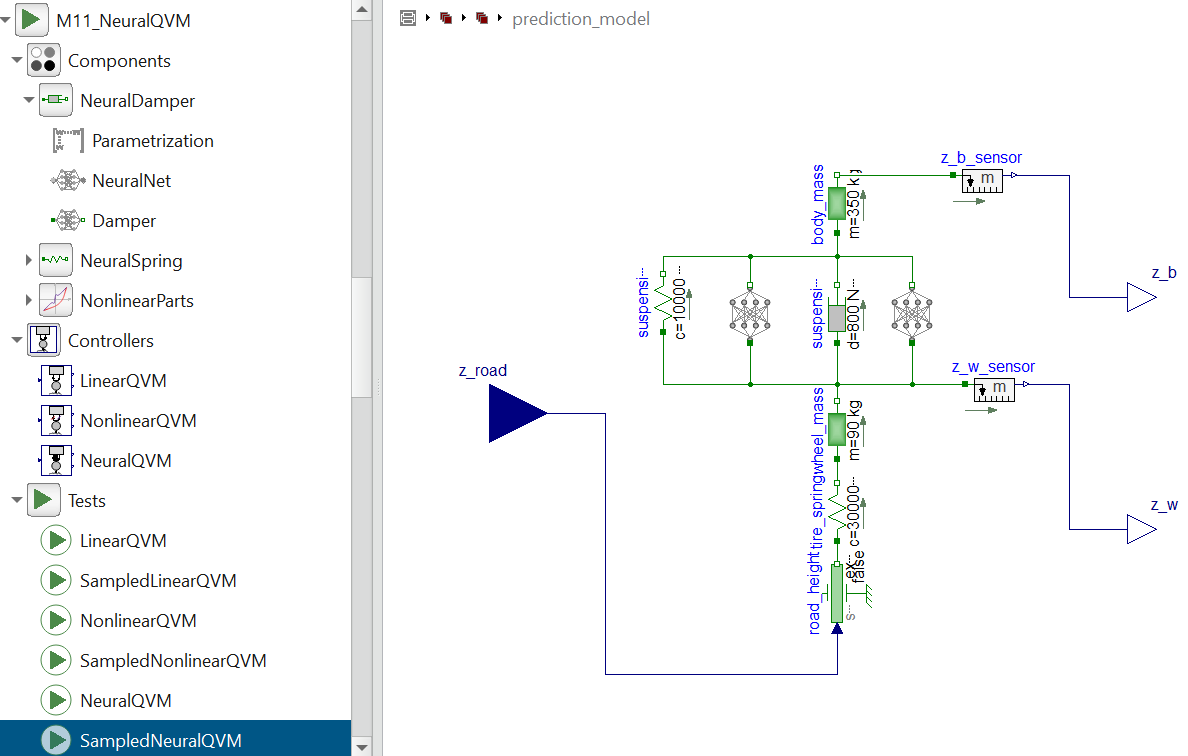Select the z_w output connector triangle
The width and height of the screenshot is (1188, 756).
(x=1141, y=529)
